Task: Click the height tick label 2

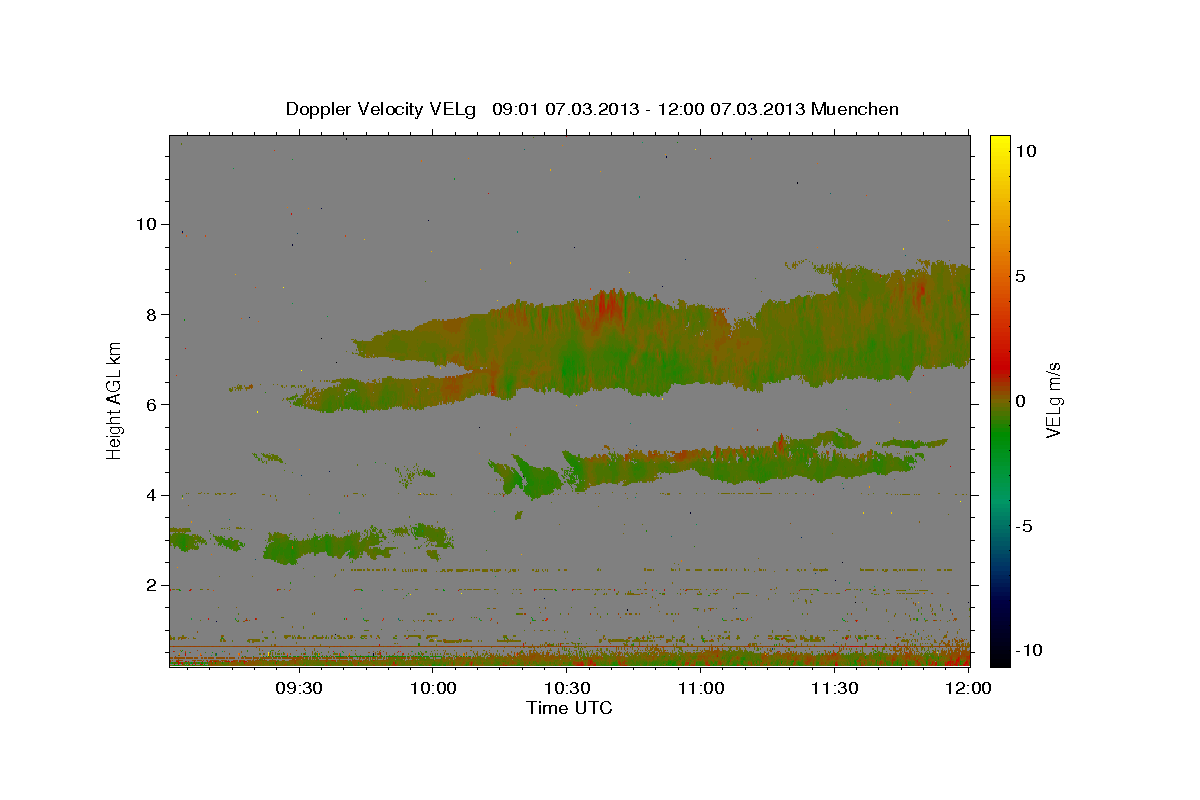Action: [x=149, y=586]
